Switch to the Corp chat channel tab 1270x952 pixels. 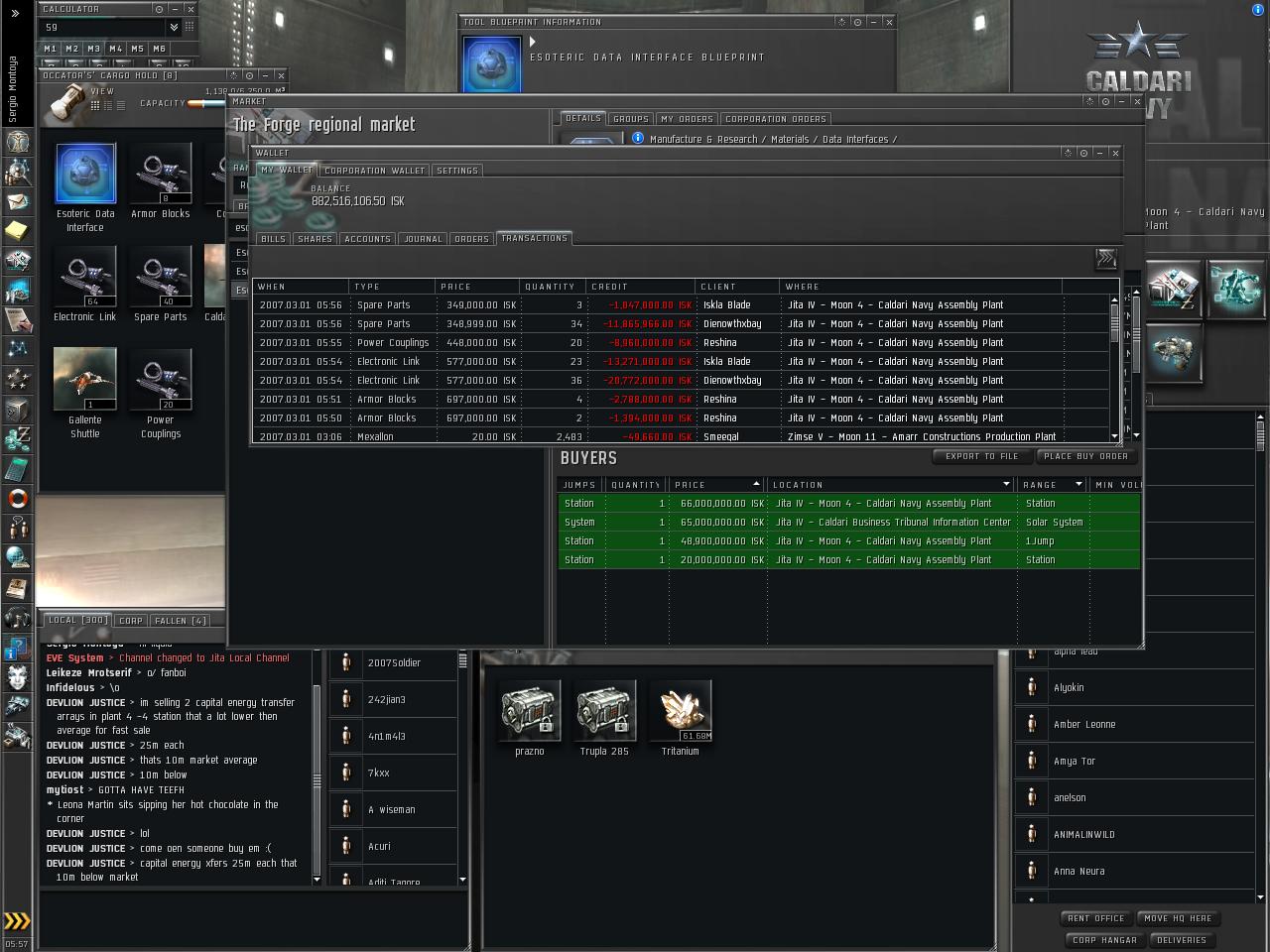(x=131, y=621)
